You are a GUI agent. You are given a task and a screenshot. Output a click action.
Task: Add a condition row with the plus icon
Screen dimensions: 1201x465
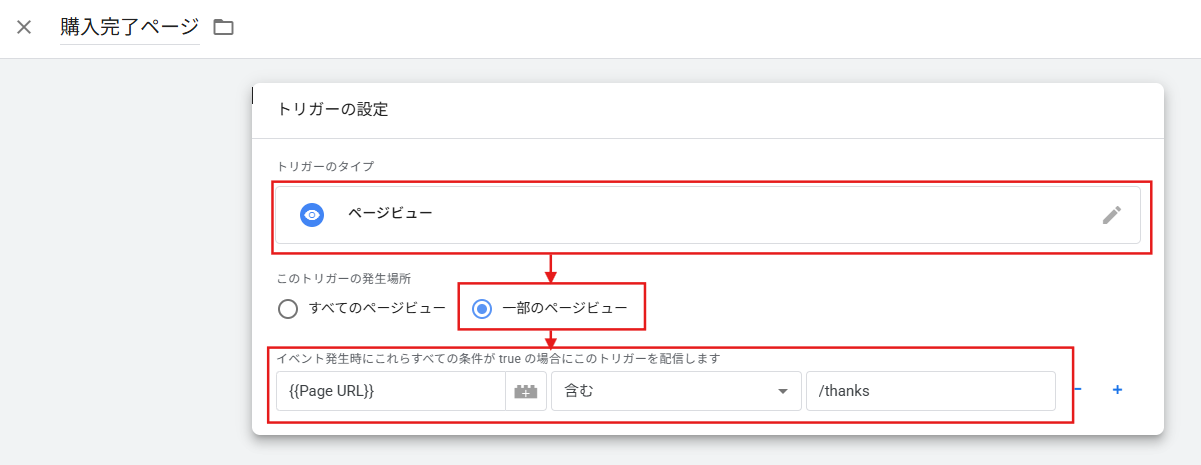pos(1117,390)
